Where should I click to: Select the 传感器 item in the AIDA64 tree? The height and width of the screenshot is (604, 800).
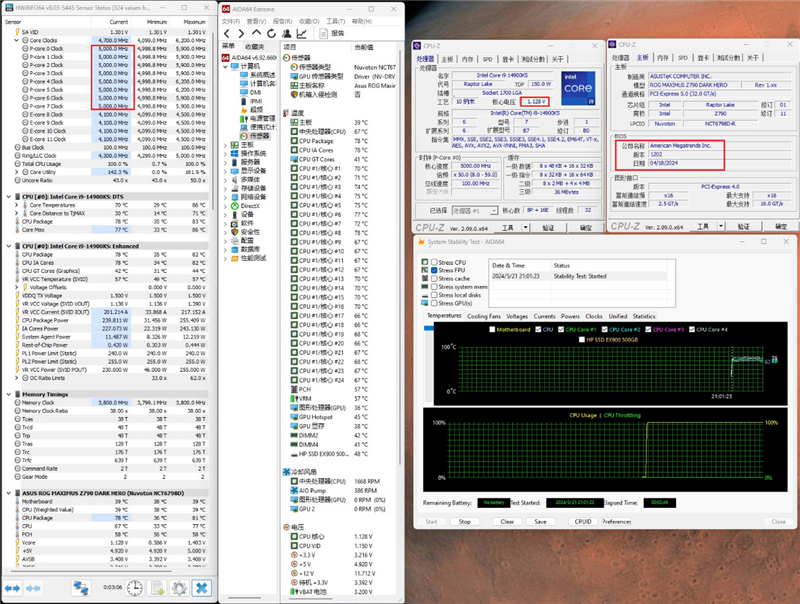point(258,135)
